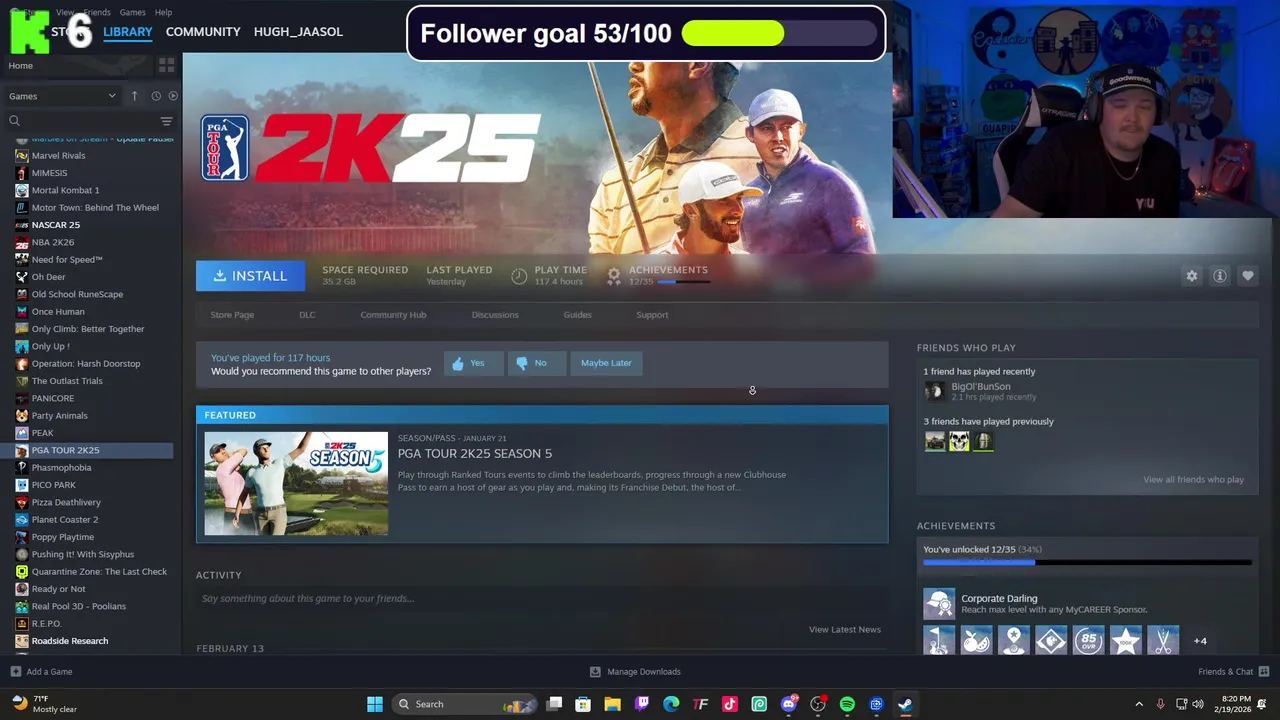The width and height of the screenshot is (1280, 720).
Task: Click the grid view icon beside Home
Action: pyautogui.click(x=166, y=65)
